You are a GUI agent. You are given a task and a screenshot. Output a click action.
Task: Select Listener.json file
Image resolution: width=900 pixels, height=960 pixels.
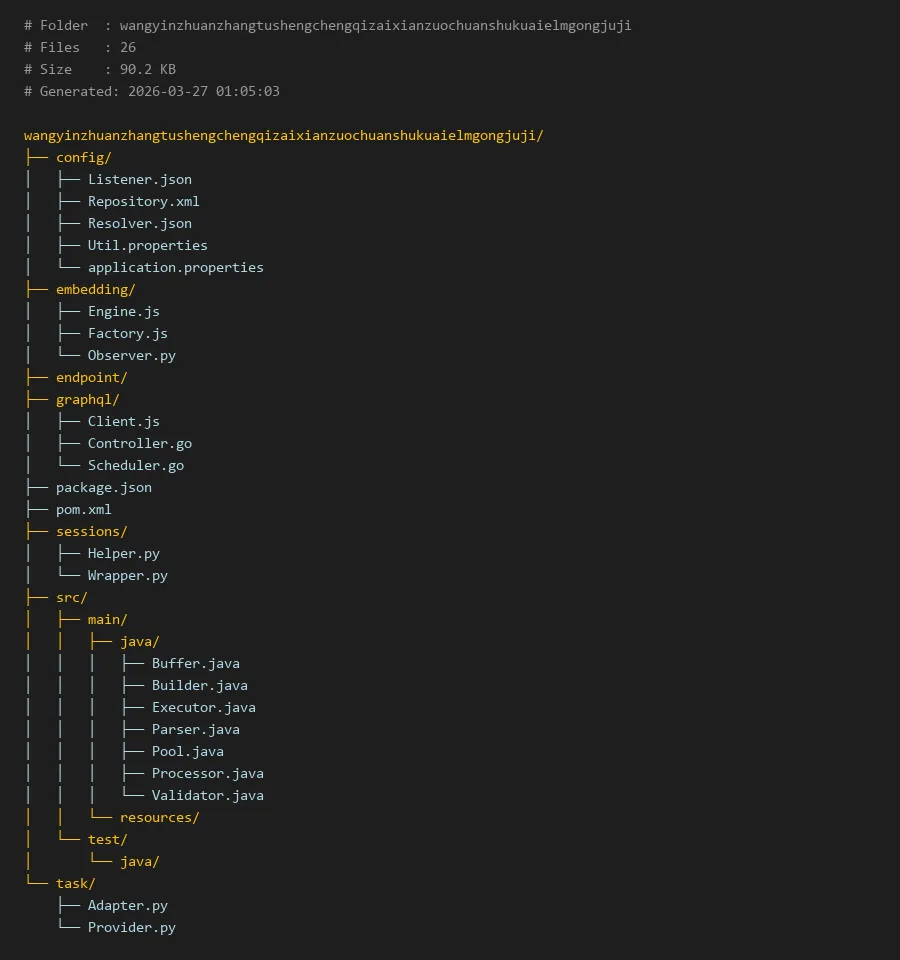click(x=139, y=179)
